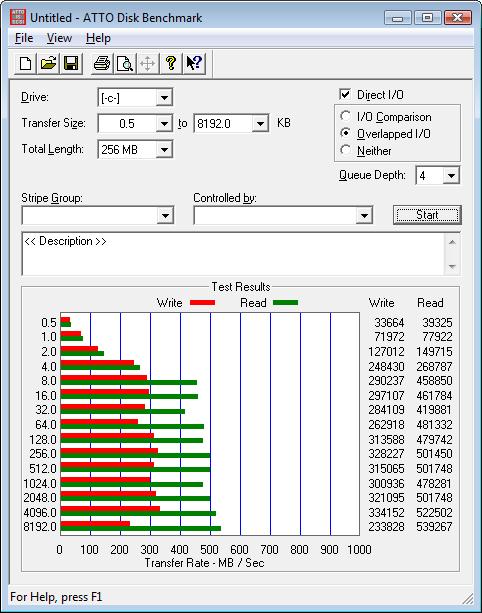Viewport: 482px width, 613px height.
Task: Open Print Preview toolbar icon
Action: (x=125, y=63)
